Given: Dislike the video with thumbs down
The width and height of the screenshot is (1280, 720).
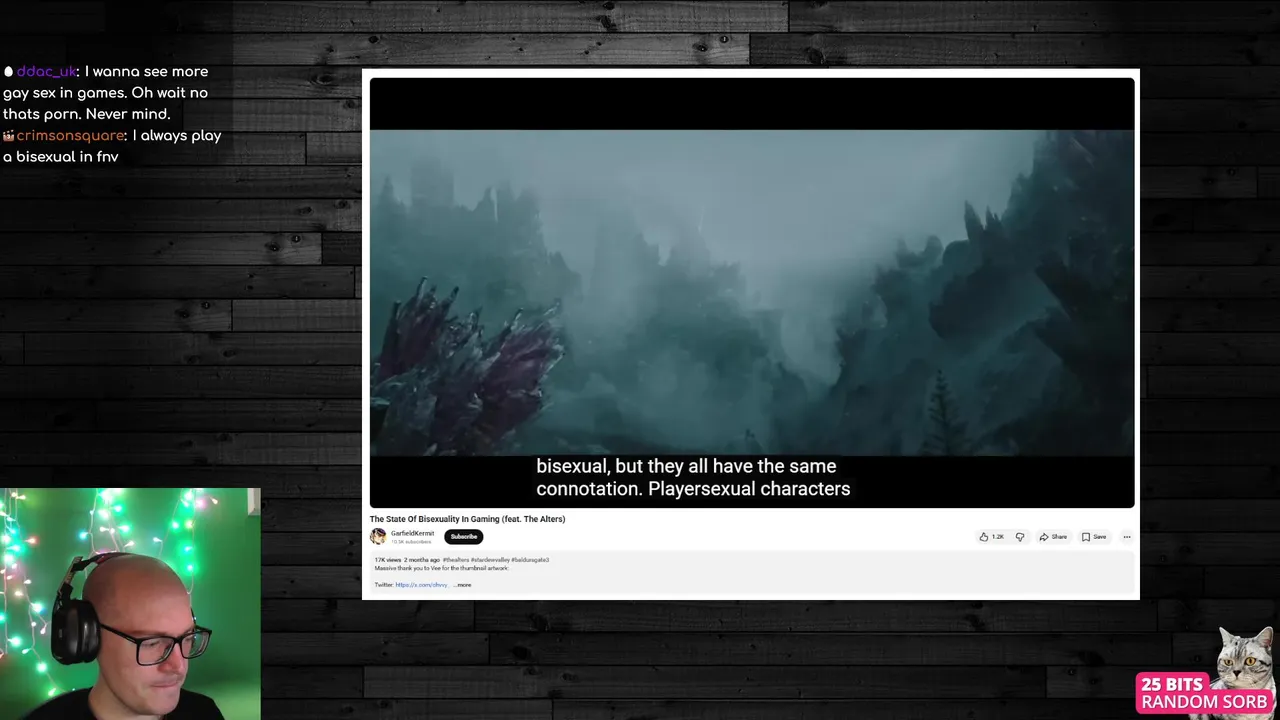Looking at the screenshot, I should [1020, 537].
